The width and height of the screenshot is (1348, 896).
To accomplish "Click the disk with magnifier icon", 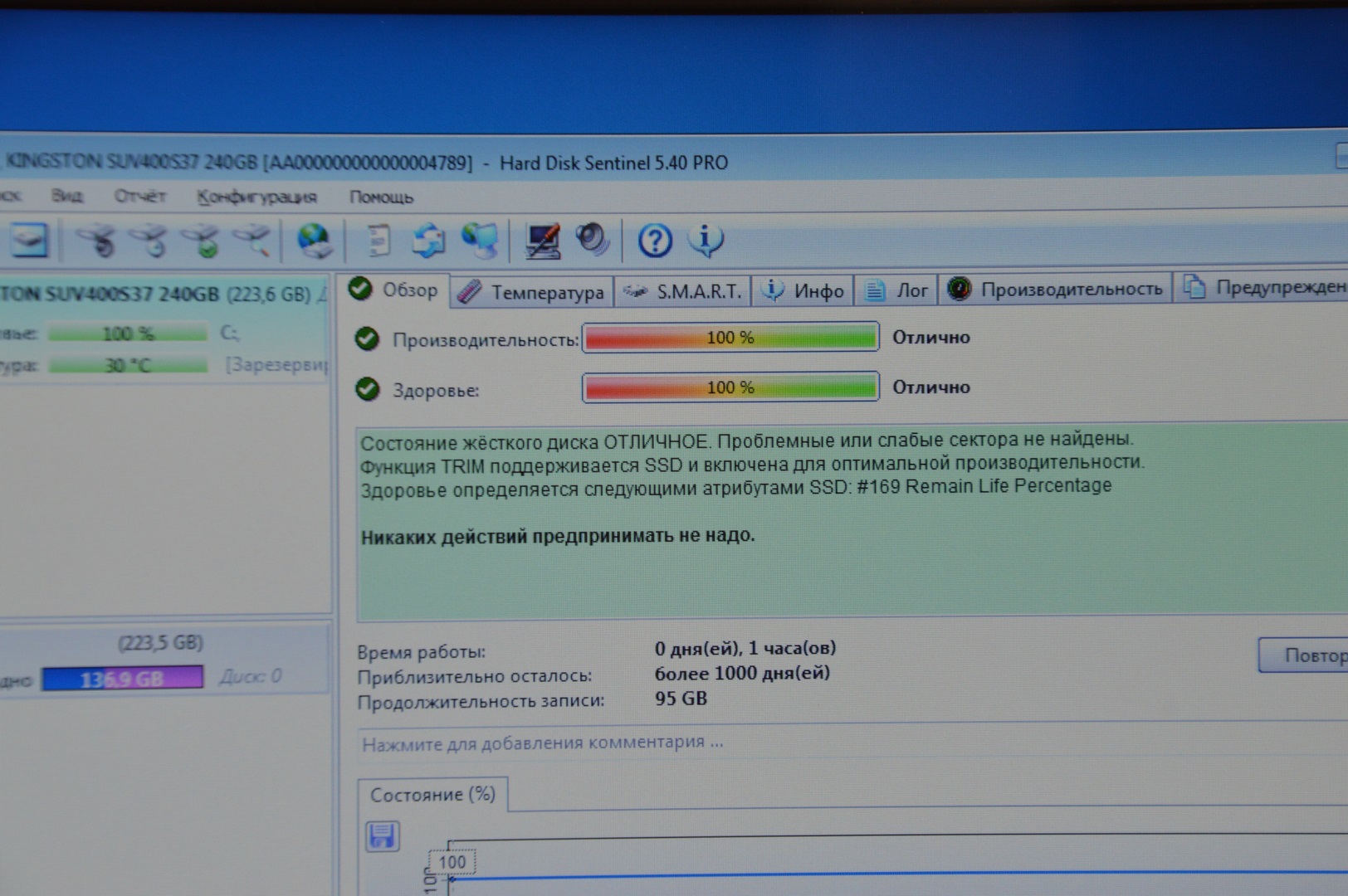I will 252,241.
